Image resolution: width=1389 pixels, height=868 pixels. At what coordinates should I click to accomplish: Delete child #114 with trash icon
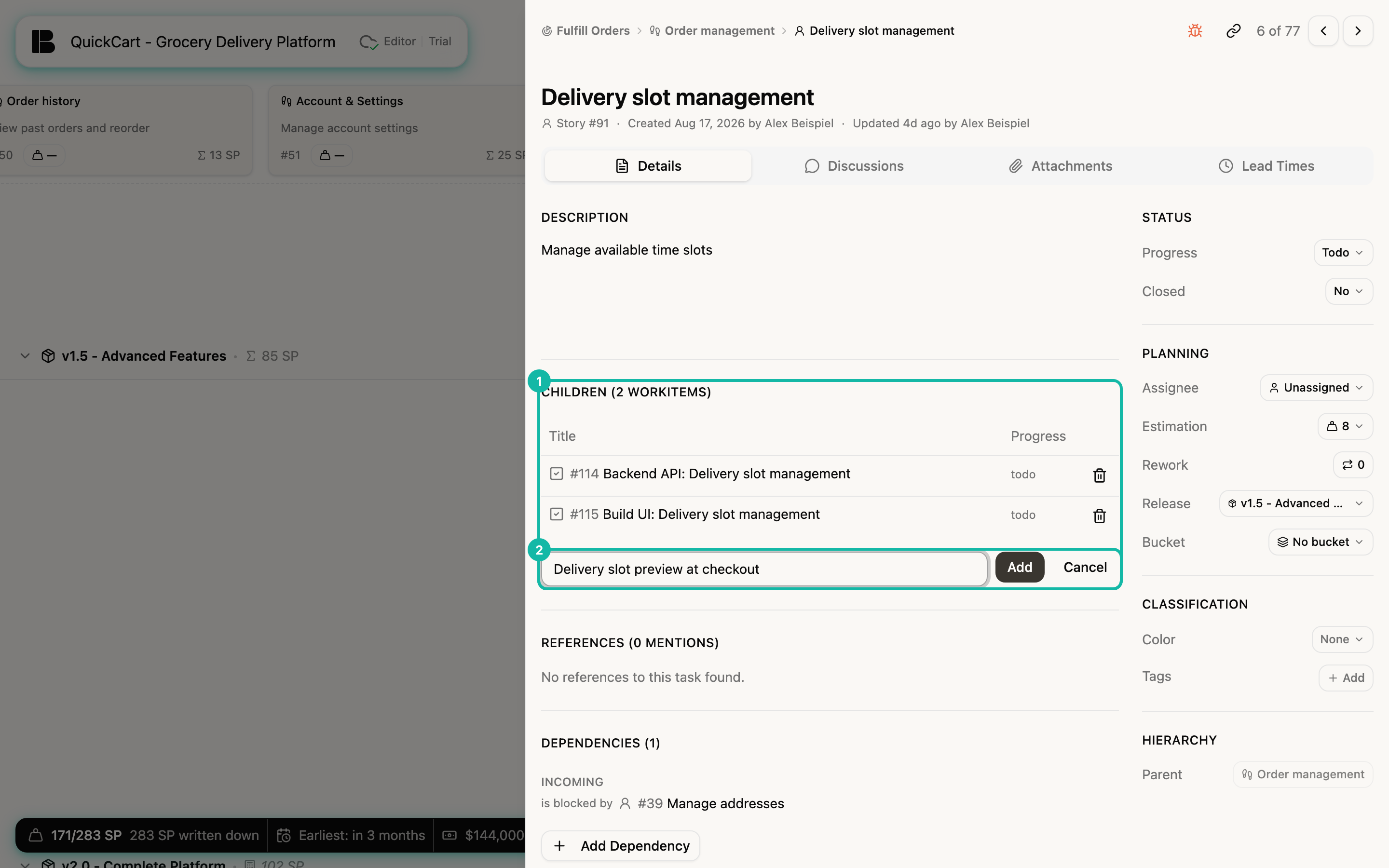(x=1099, y=475)
